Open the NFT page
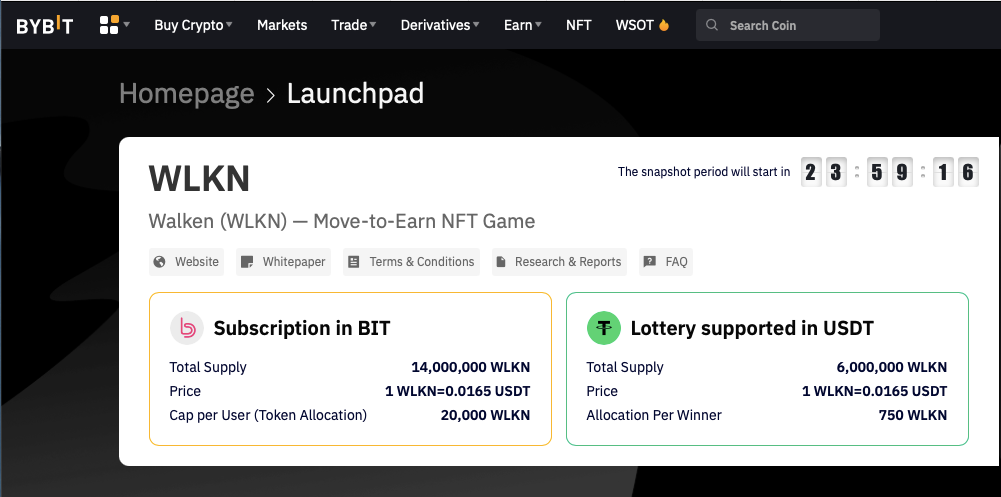Screen dimensions: 1001x497 (578, 25)
